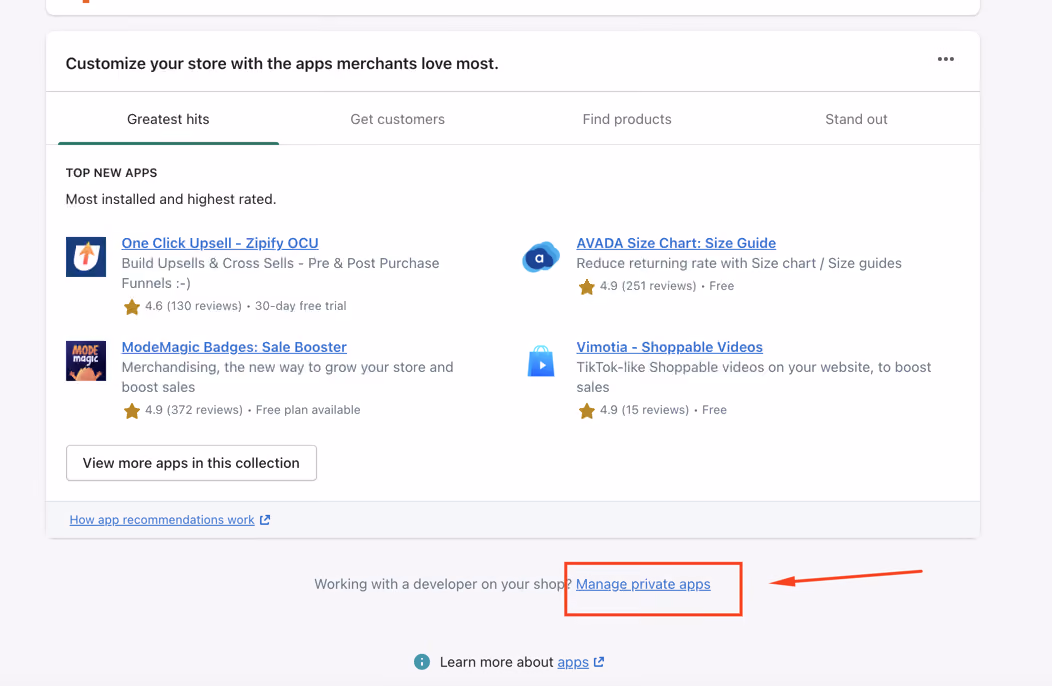Open How app recommendations work link

tap(162, 520)
